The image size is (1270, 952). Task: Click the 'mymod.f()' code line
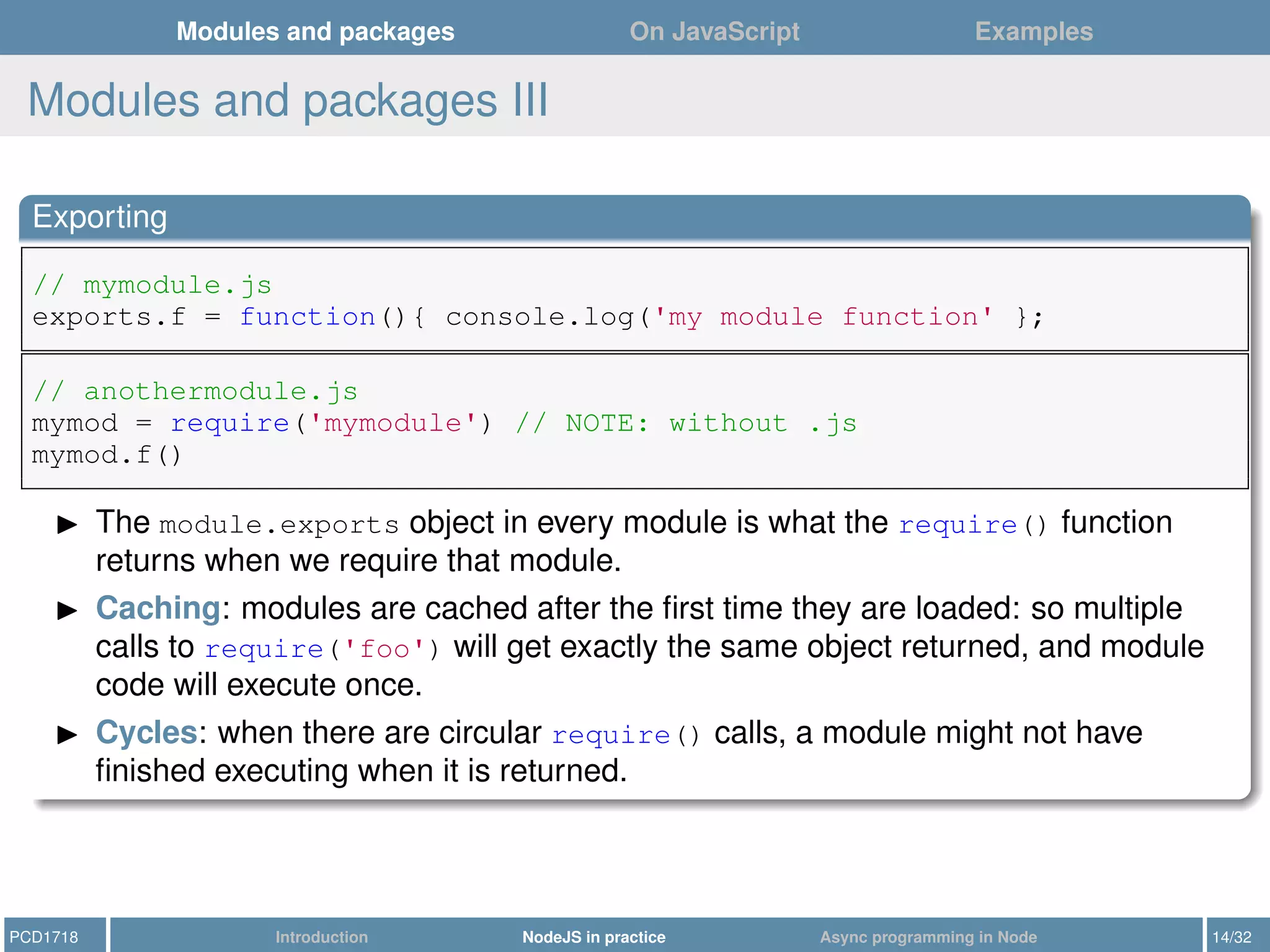(106, 455)
